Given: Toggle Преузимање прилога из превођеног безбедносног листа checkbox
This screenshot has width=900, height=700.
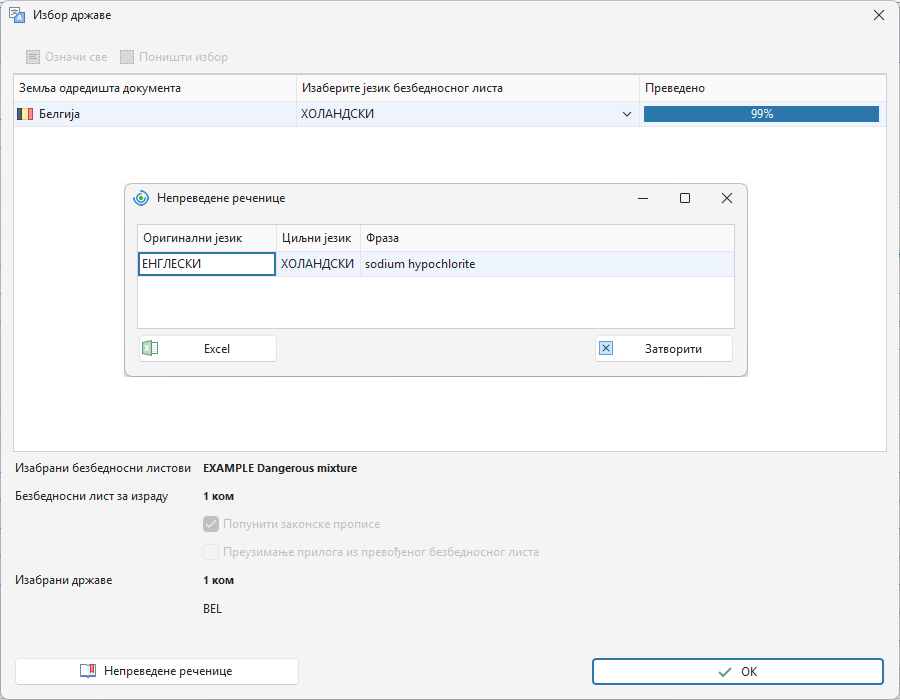Looking at the screenshot, I should pyautogui.click(x=211, y=552).
